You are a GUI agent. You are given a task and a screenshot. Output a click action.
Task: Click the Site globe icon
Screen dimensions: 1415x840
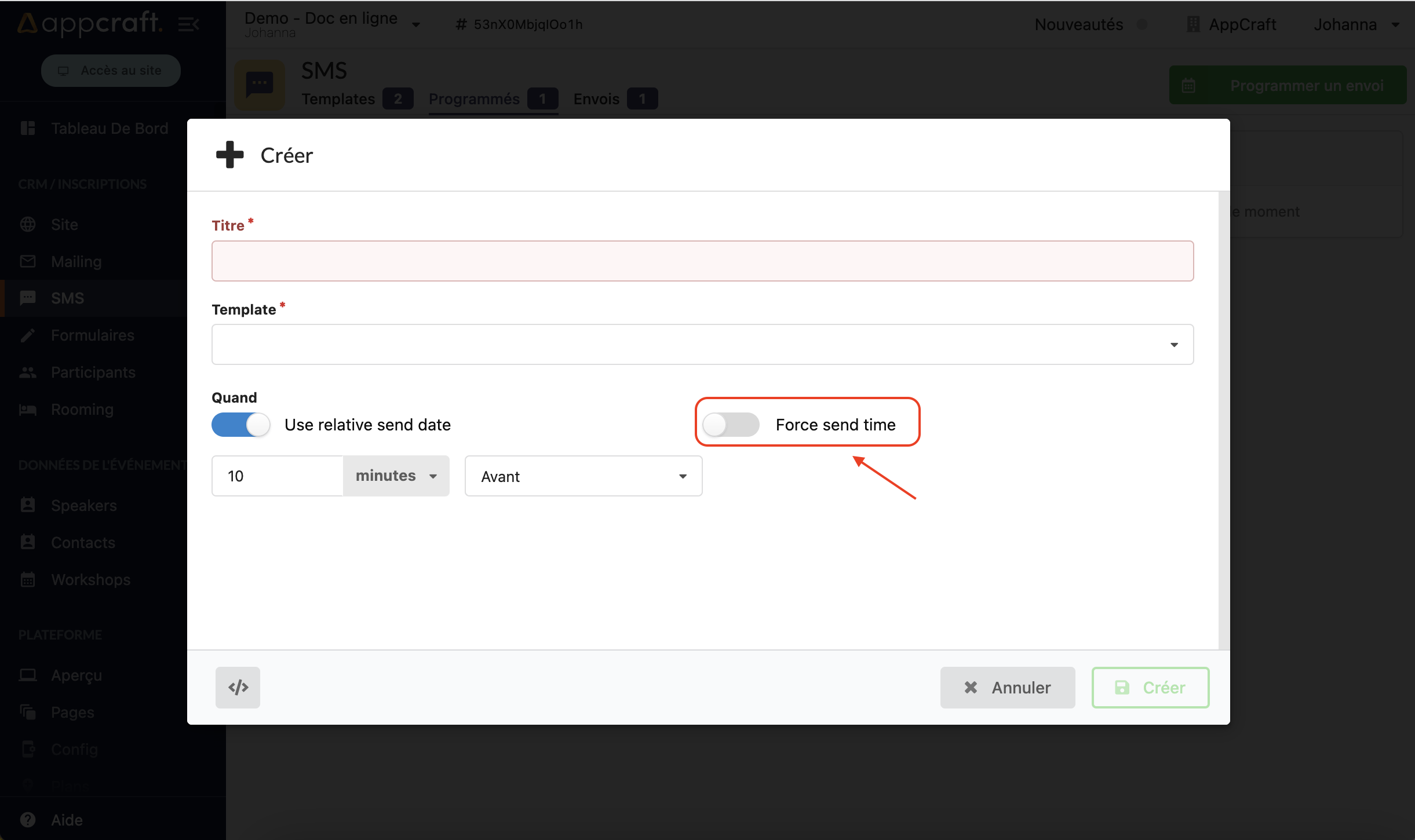(x=28, y=224)
